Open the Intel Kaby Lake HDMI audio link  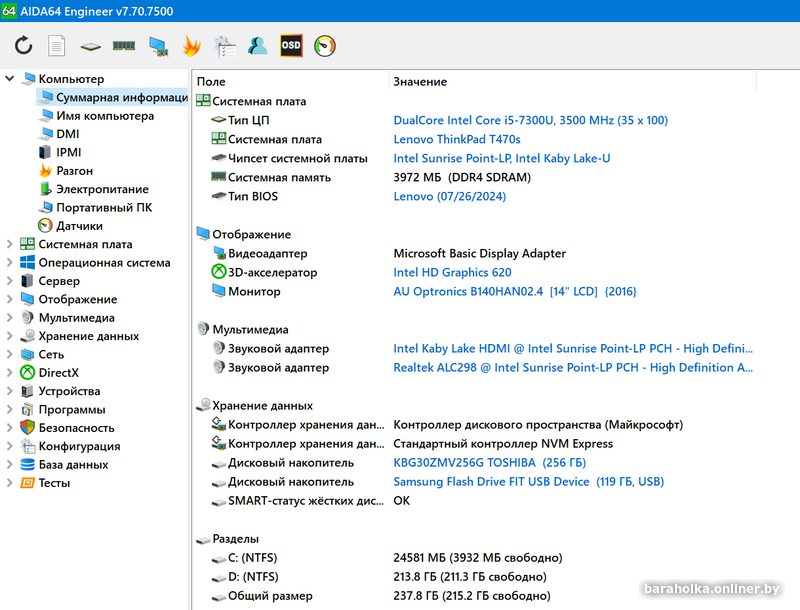click(x=572, y=348)
